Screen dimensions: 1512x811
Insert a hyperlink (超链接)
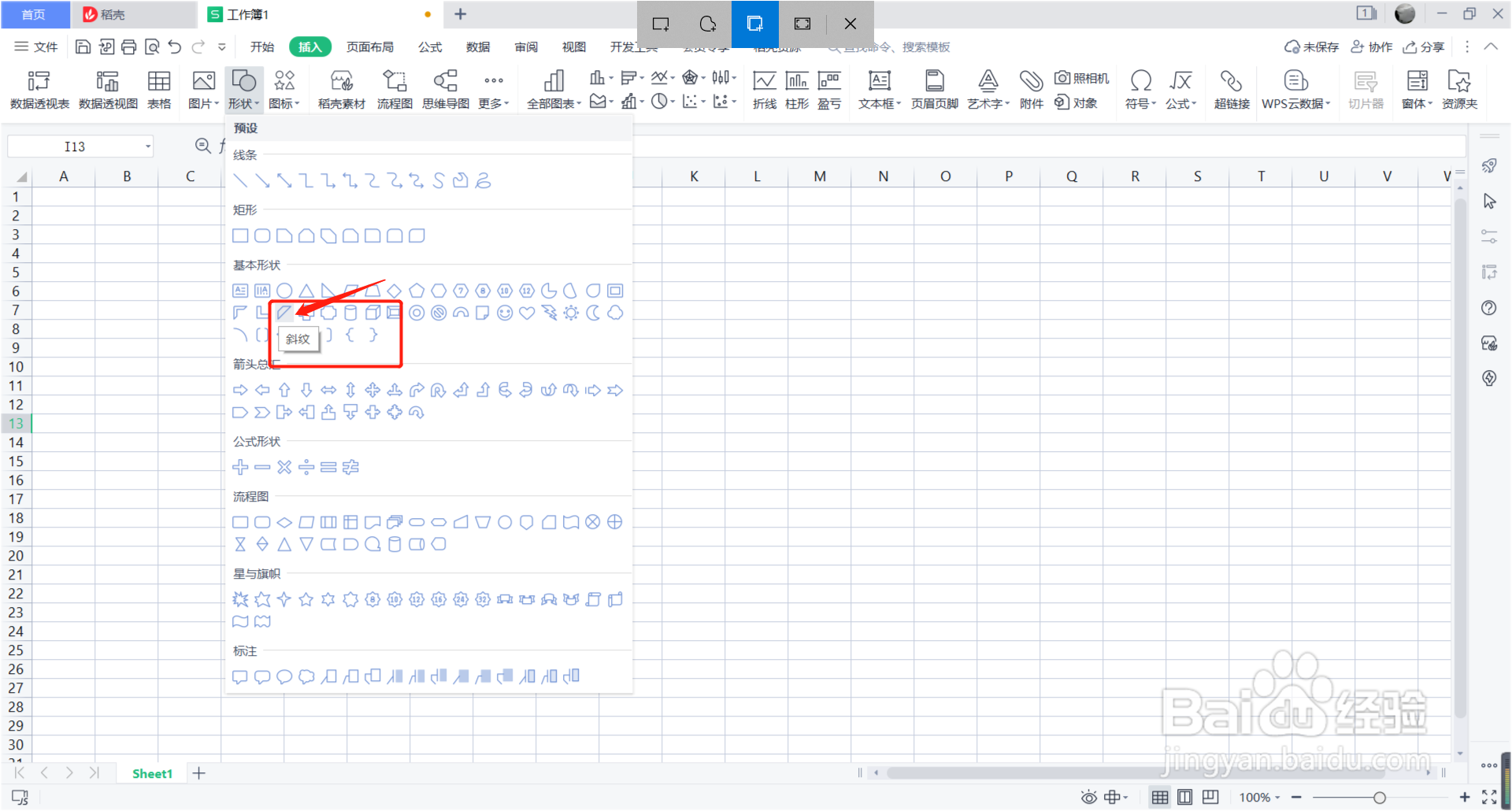point(1232,89)
